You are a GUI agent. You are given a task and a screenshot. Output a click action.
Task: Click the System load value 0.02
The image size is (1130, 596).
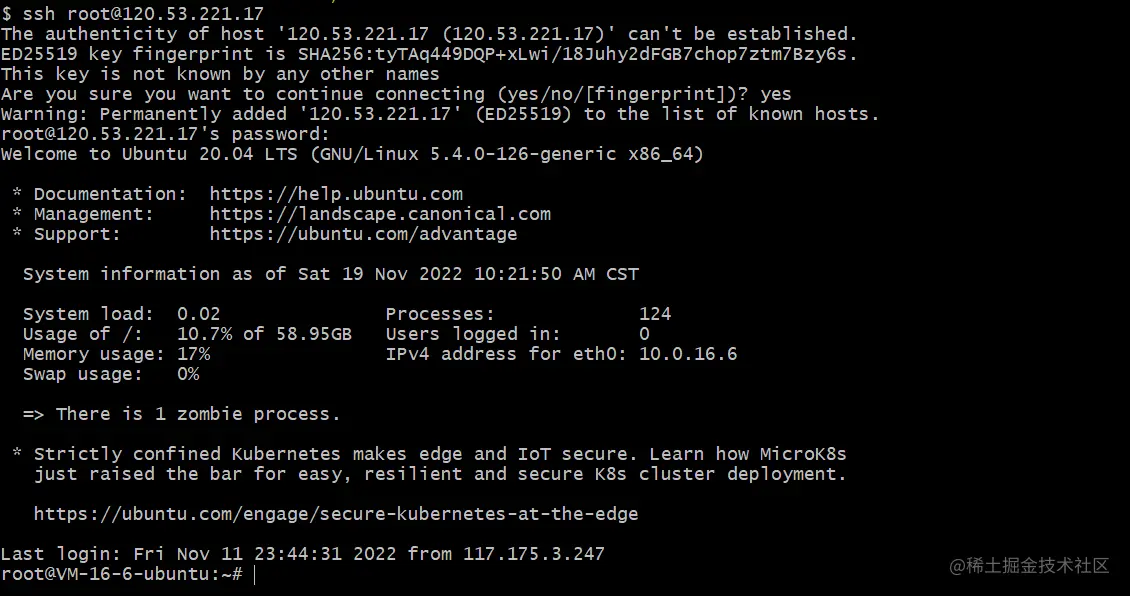click(x=199, y=314)
